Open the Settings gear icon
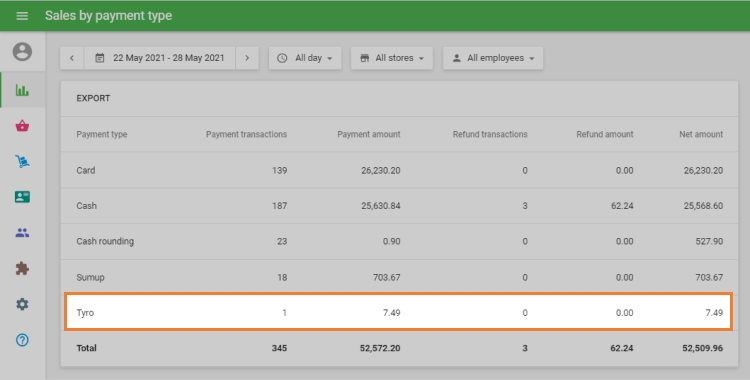Image resolution: width=750 pixels, height=380 pixels. click(x=22, y=304)
